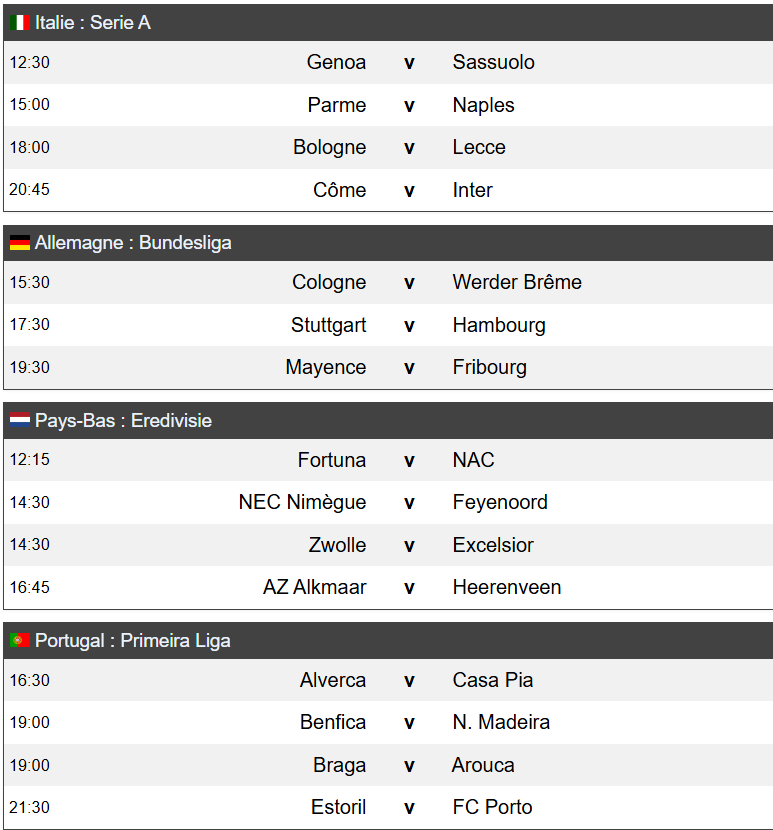The height and width of the screenshot is (830, 773).
Task: Click the Netherlands flag icon
Action: [x=19, y=421]
